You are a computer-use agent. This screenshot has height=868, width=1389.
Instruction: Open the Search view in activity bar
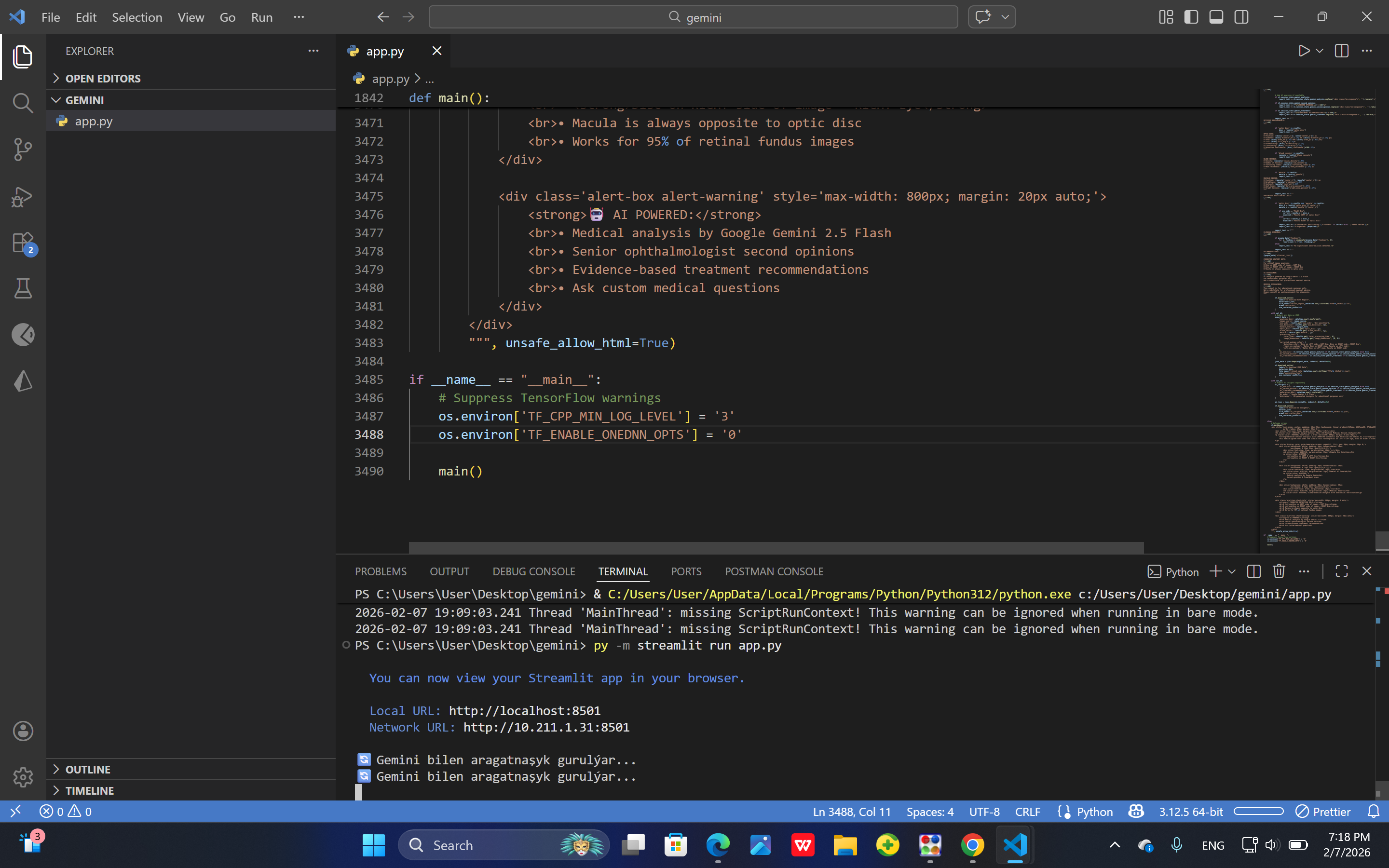[22, 103]
